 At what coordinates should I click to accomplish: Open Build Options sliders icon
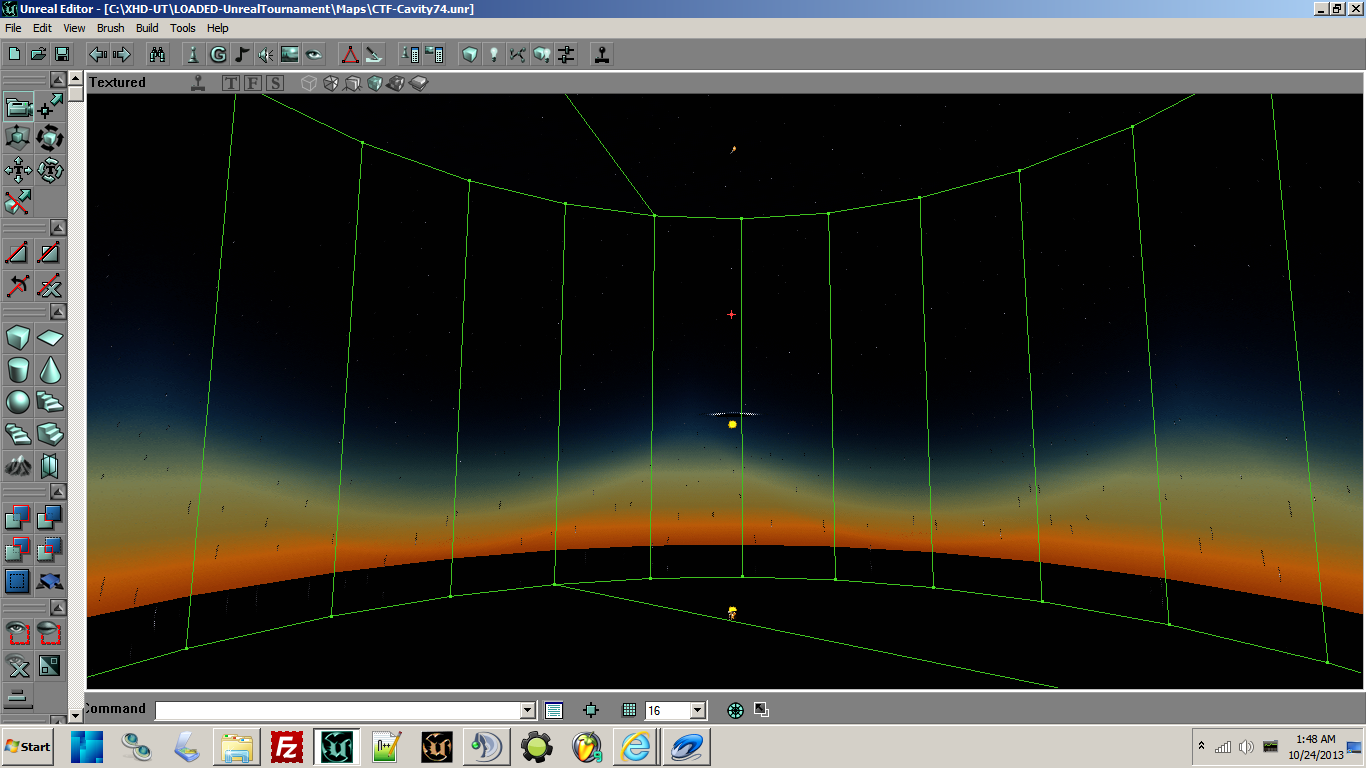[566, 54]
